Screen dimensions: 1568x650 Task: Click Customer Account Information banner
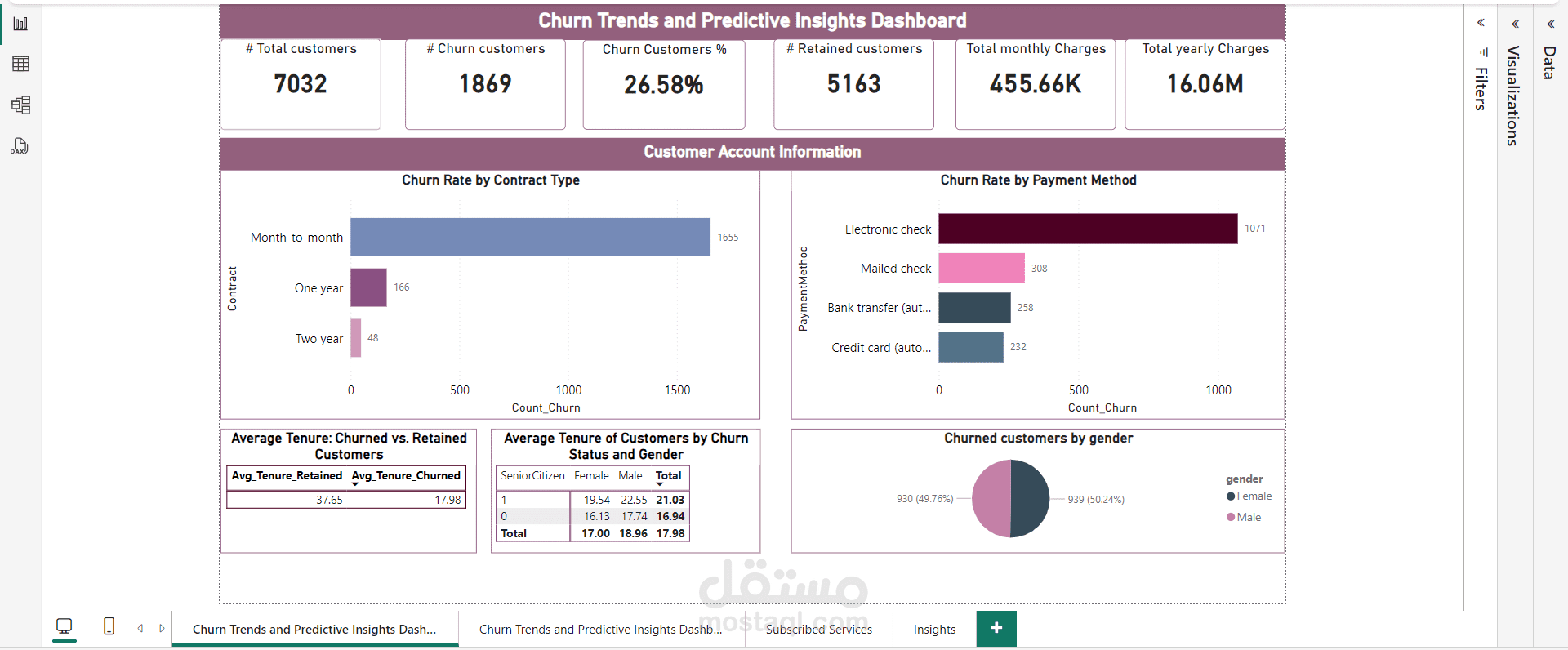coord(752,153)
